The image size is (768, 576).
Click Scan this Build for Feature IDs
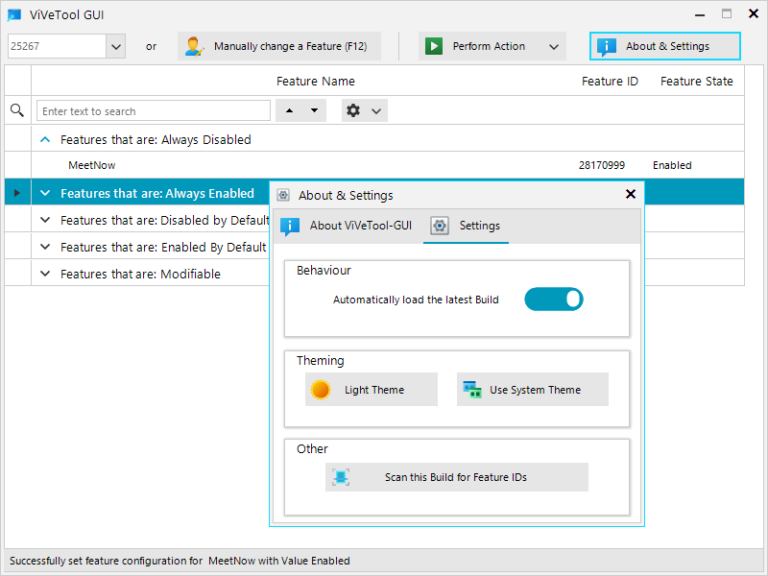(456, 478)
